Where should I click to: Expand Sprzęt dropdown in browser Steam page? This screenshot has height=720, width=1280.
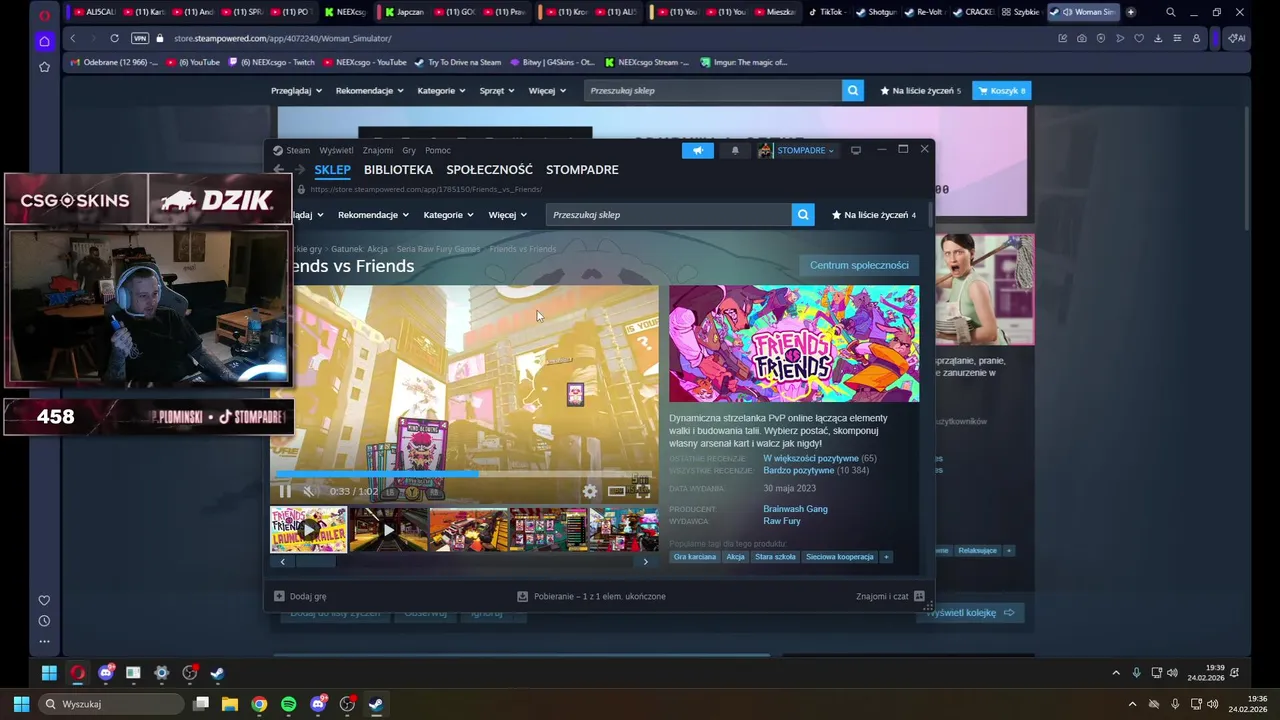tap(497, 90)
